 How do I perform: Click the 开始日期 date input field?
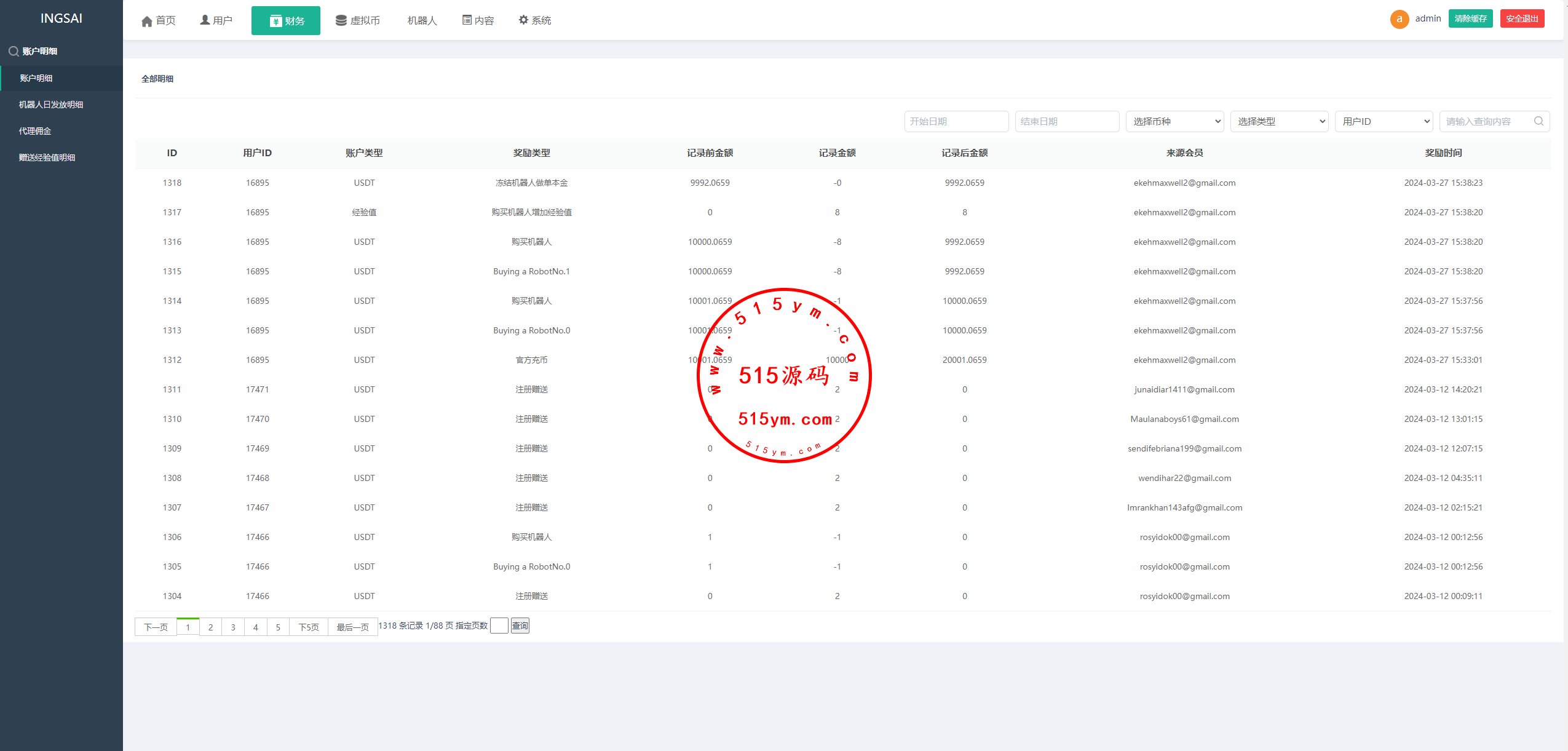tap(956, 121)
